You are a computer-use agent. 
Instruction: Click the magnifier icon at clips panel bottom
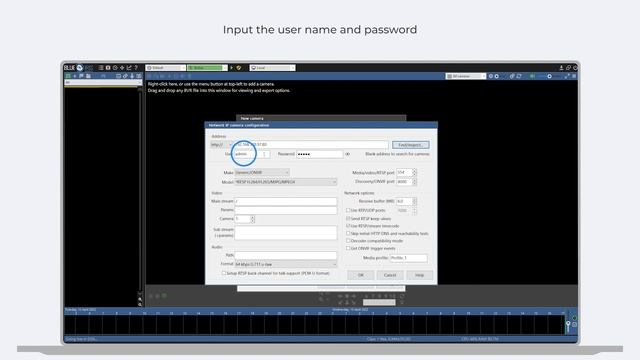coord(140,304)
